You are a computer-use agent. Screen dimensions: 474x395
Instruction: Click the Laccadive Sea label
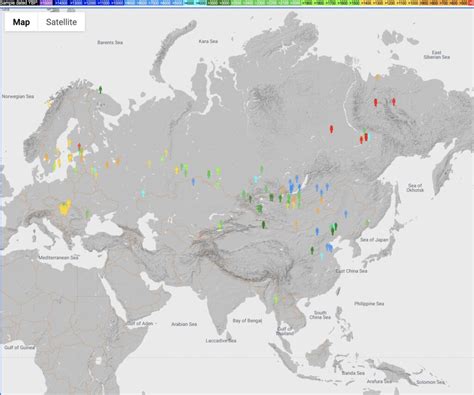(x=221, y=341)
